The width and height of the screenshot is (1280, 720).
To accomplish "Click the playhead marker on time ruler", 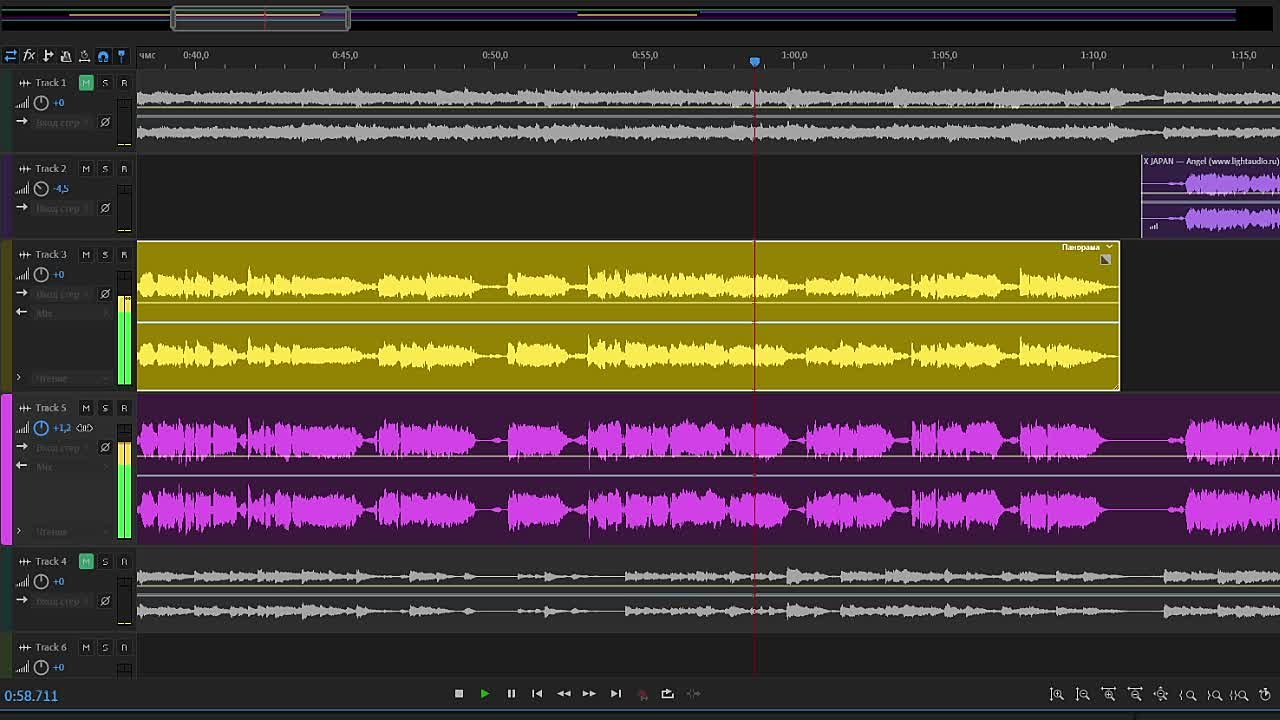I will pyautogui.click(x=755, y=62).
